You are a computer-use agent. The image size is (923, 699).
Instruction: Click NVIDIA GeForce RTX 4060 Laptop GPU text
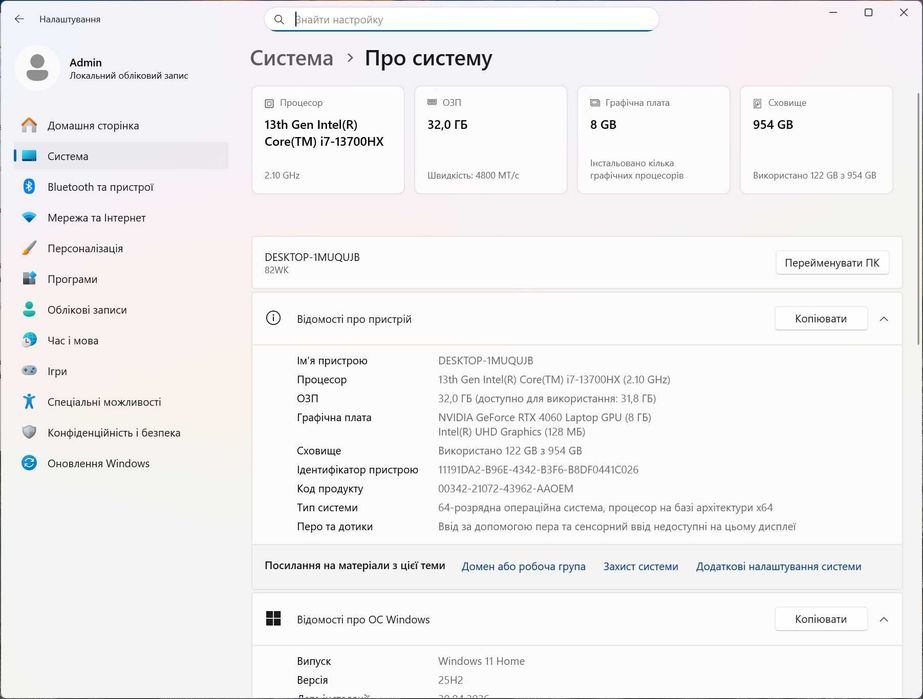click(544, 417)
